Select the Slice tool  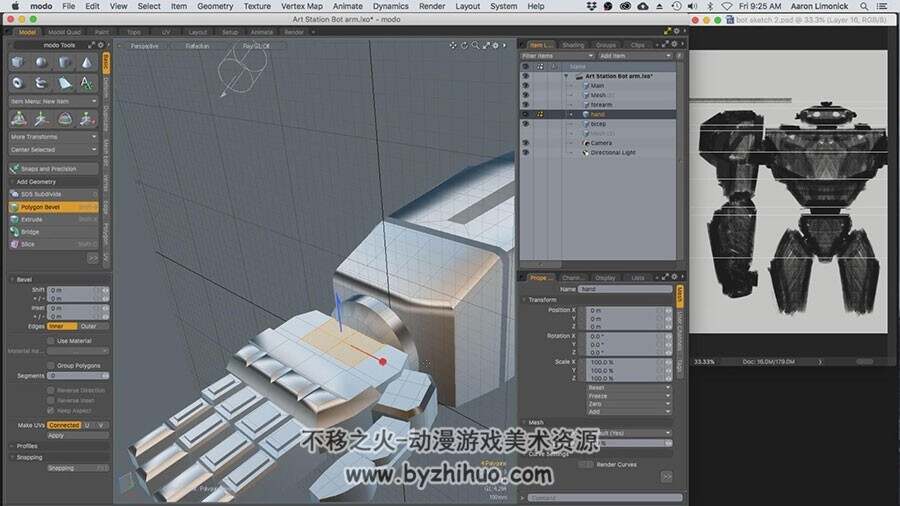pos(54,244)
